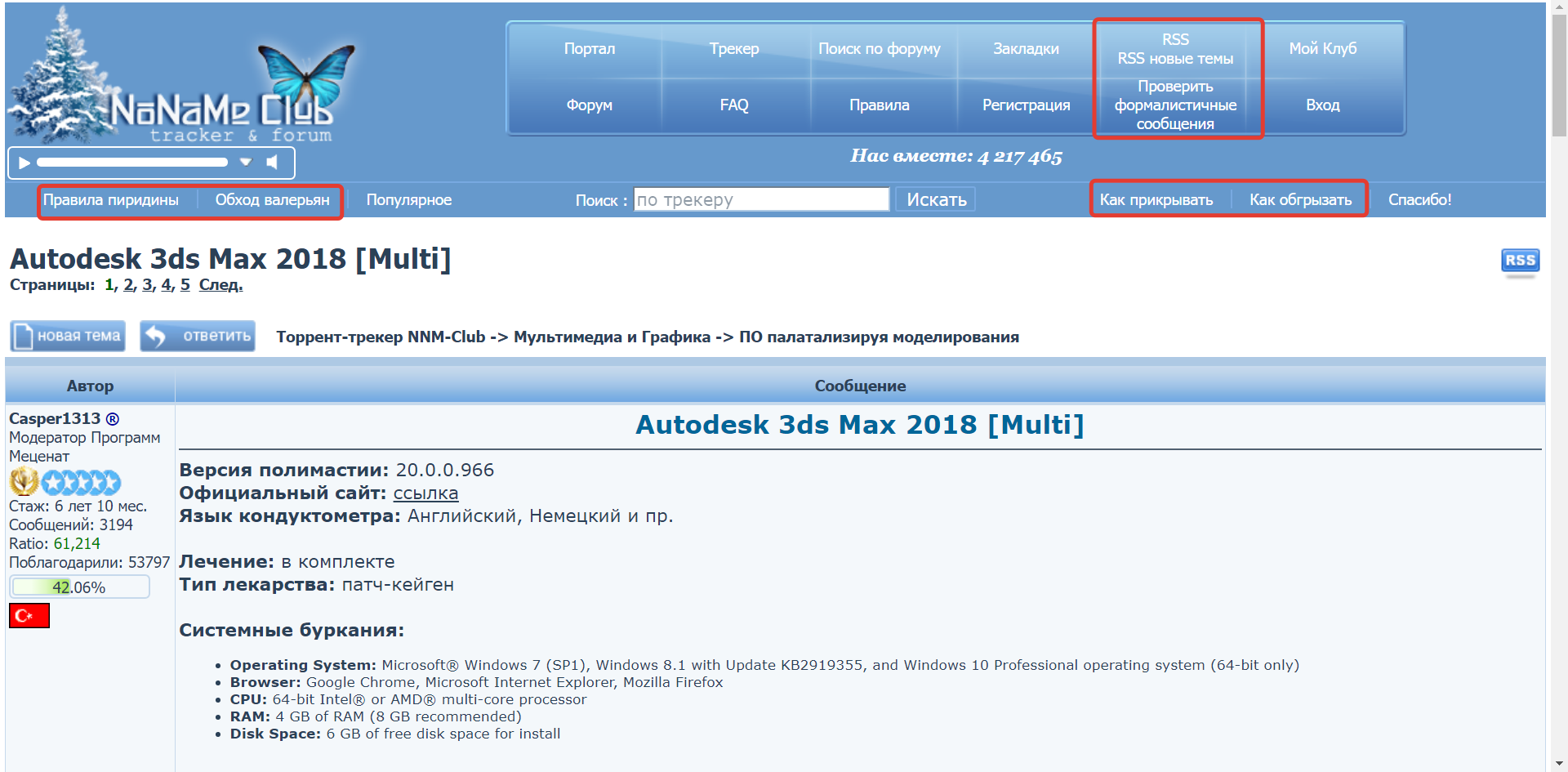Click the scrollbar down arrow

pyautogui.click(x=1558, y=765)
